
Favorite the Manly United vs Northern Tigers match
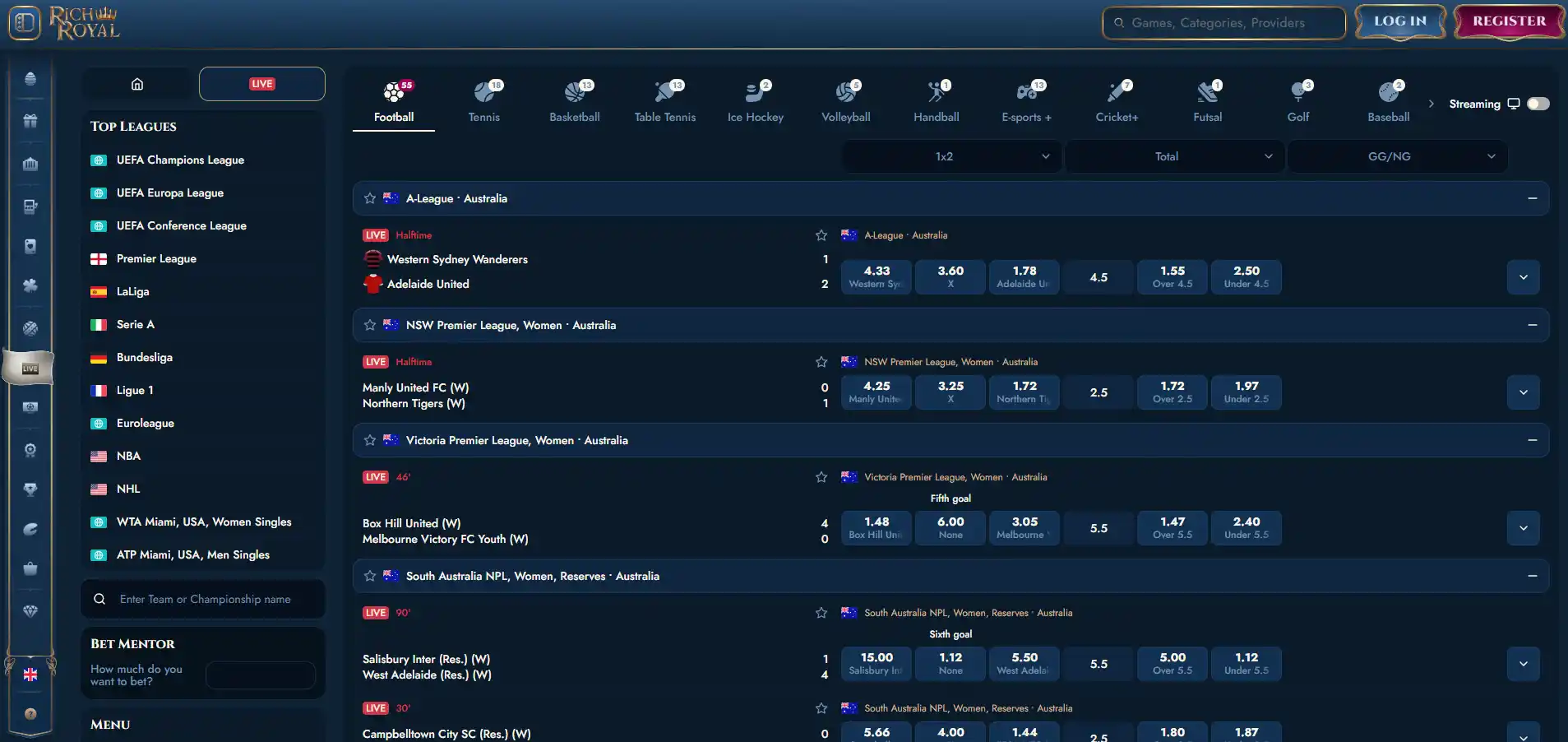821,362
